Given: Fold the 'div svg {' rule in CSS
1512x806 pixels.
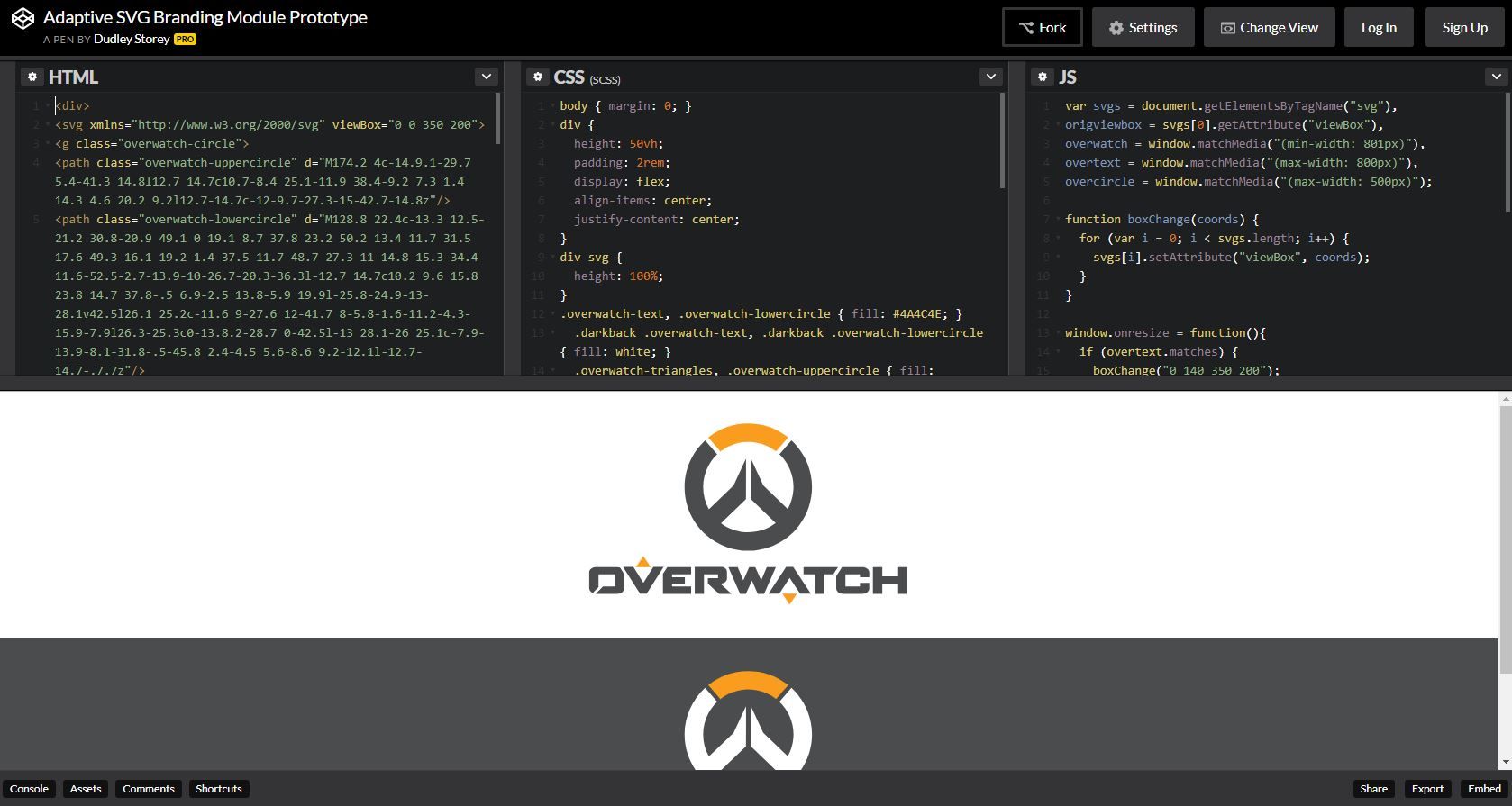Looking at the screenshot, I should pos(552,258).
